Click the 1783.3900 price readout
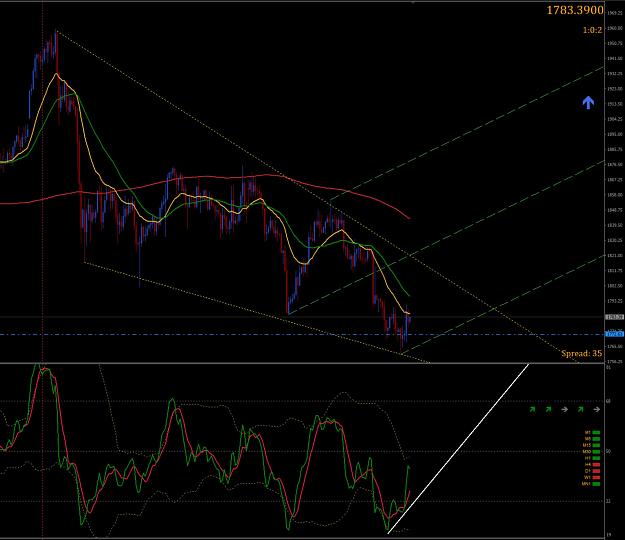The width and height of the screenshot is (625, 540). pos(574,10)
